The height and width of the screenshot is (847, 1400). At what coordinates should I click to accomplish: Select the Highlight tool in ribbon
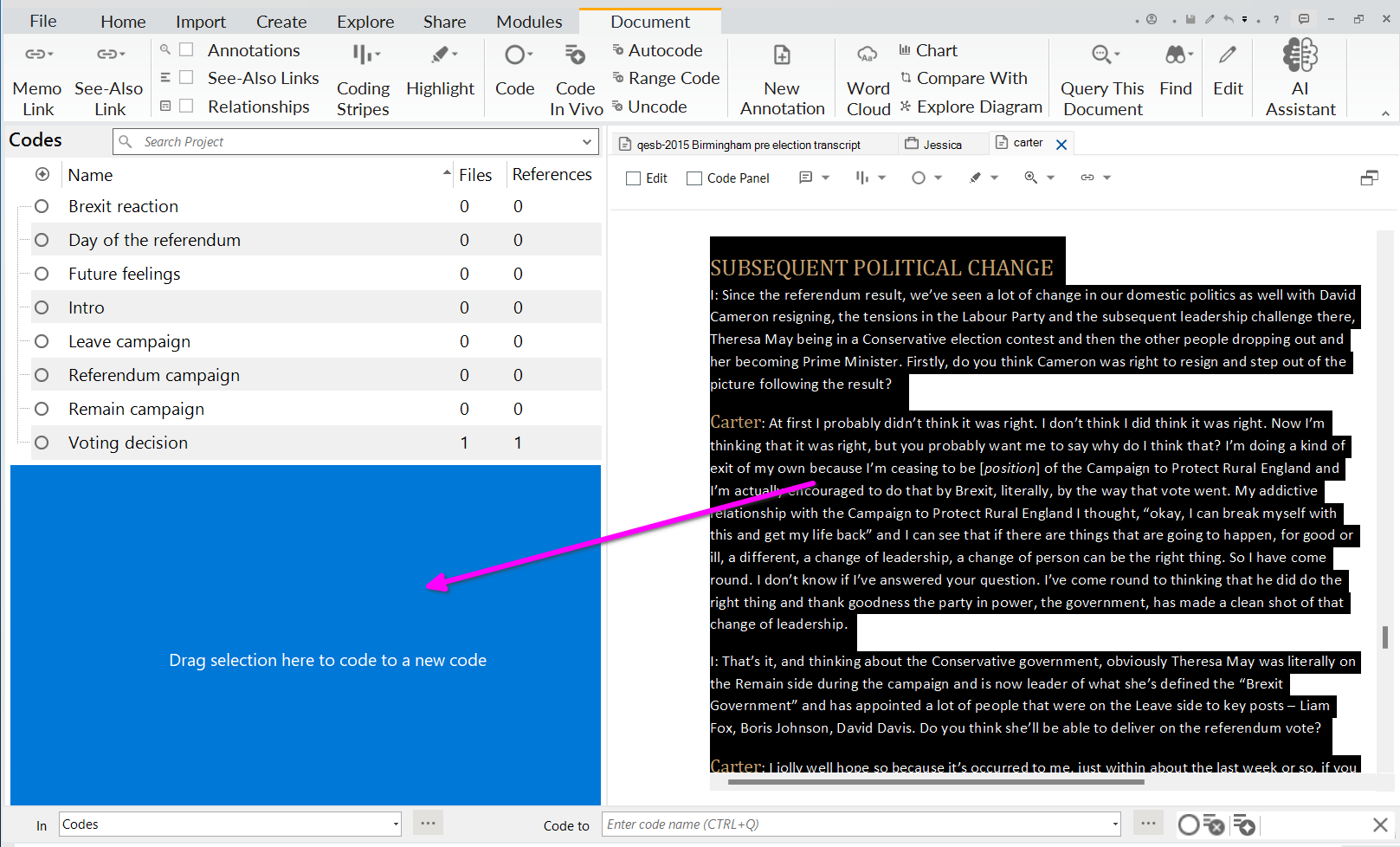[x=440, y=57]
